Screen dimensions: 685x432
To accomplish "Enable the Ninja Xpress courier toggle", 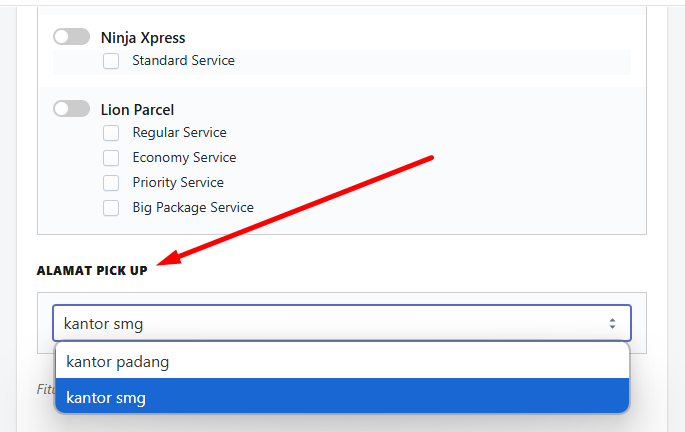I will tap(72, 37).
